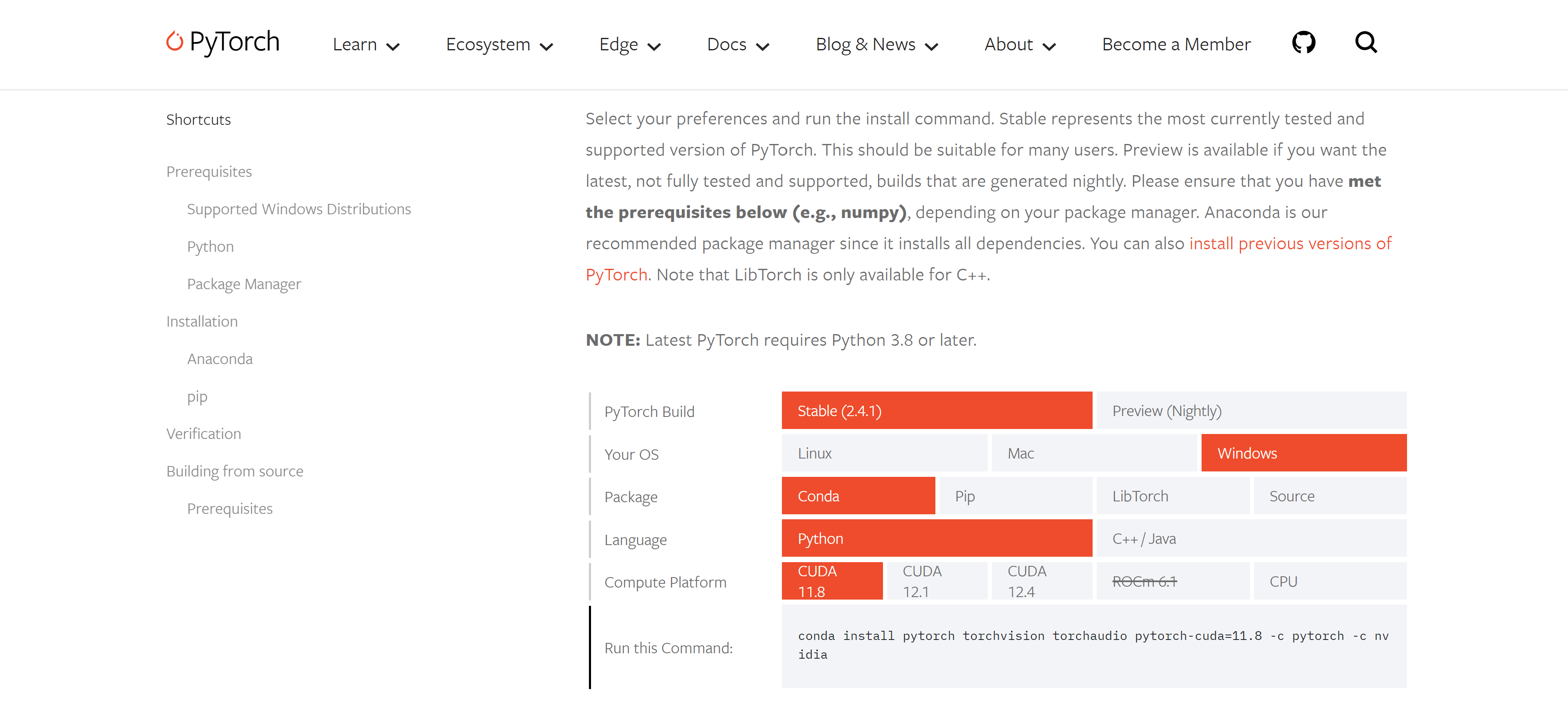
Task: Select C++ / Java as language
Action: click(x=1251, y=538)
